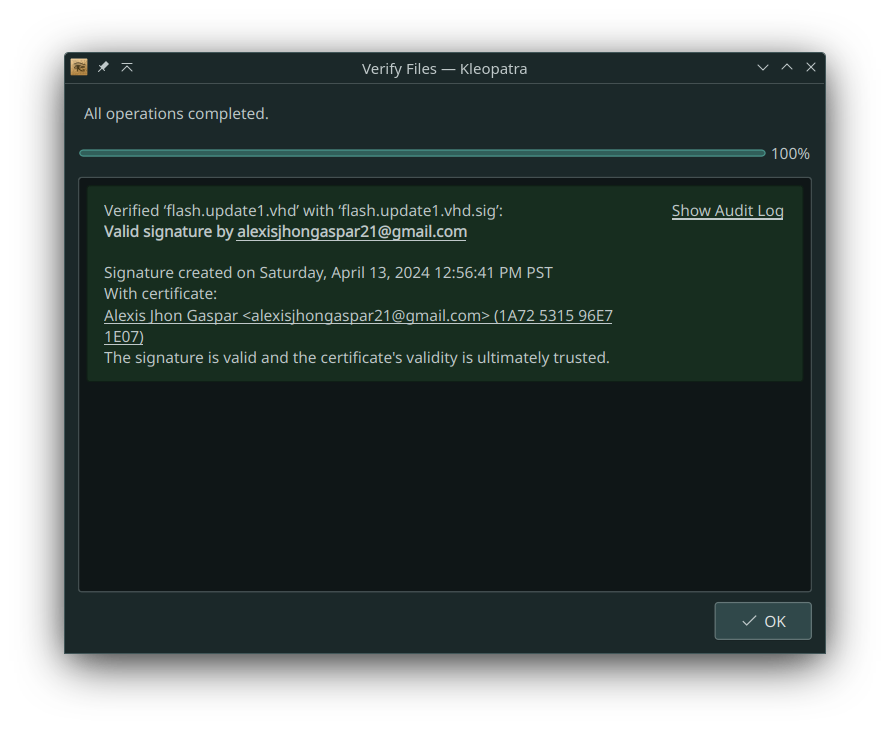This screenshot has height=730, width=890.
Task: Click the 'signature is valid' trust statement
Action: tap(356, 358)
